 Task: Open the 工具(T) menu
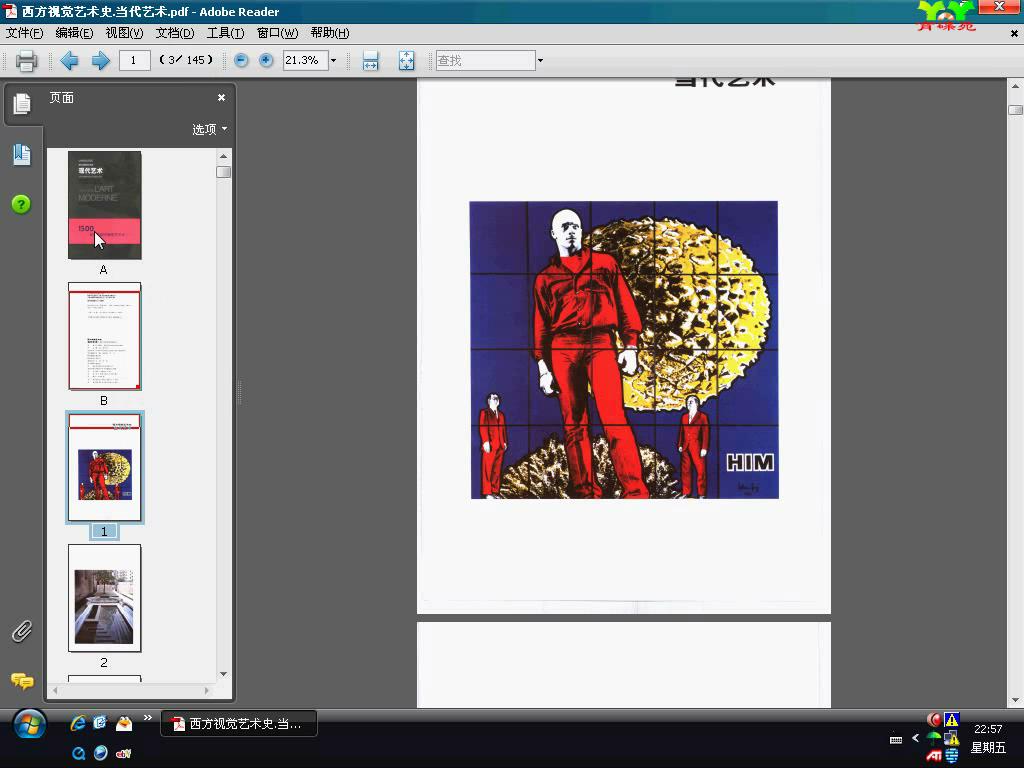click(x=225, y=33)
